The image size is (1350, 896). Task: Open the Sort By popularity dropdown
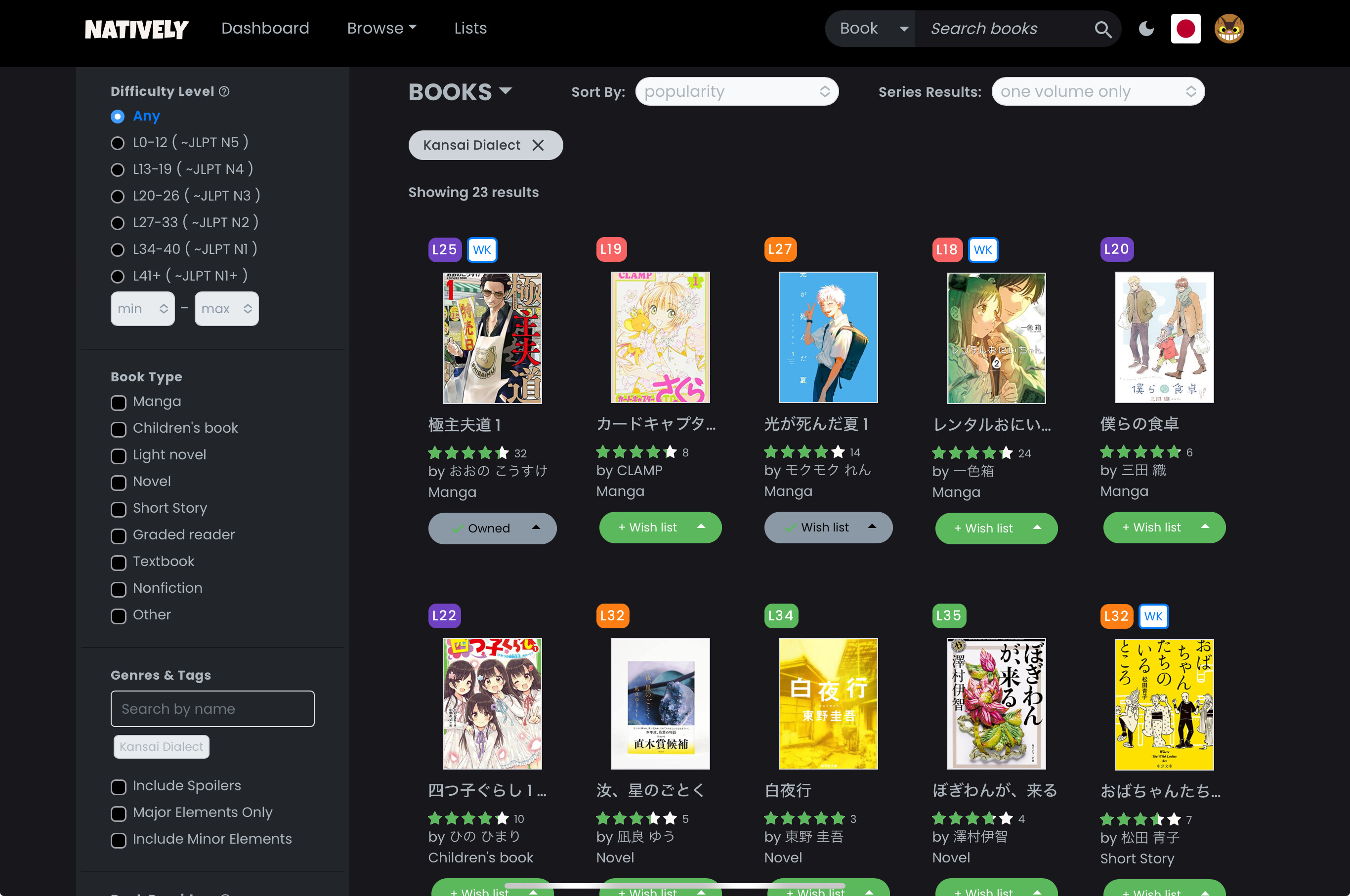point(736,91)
